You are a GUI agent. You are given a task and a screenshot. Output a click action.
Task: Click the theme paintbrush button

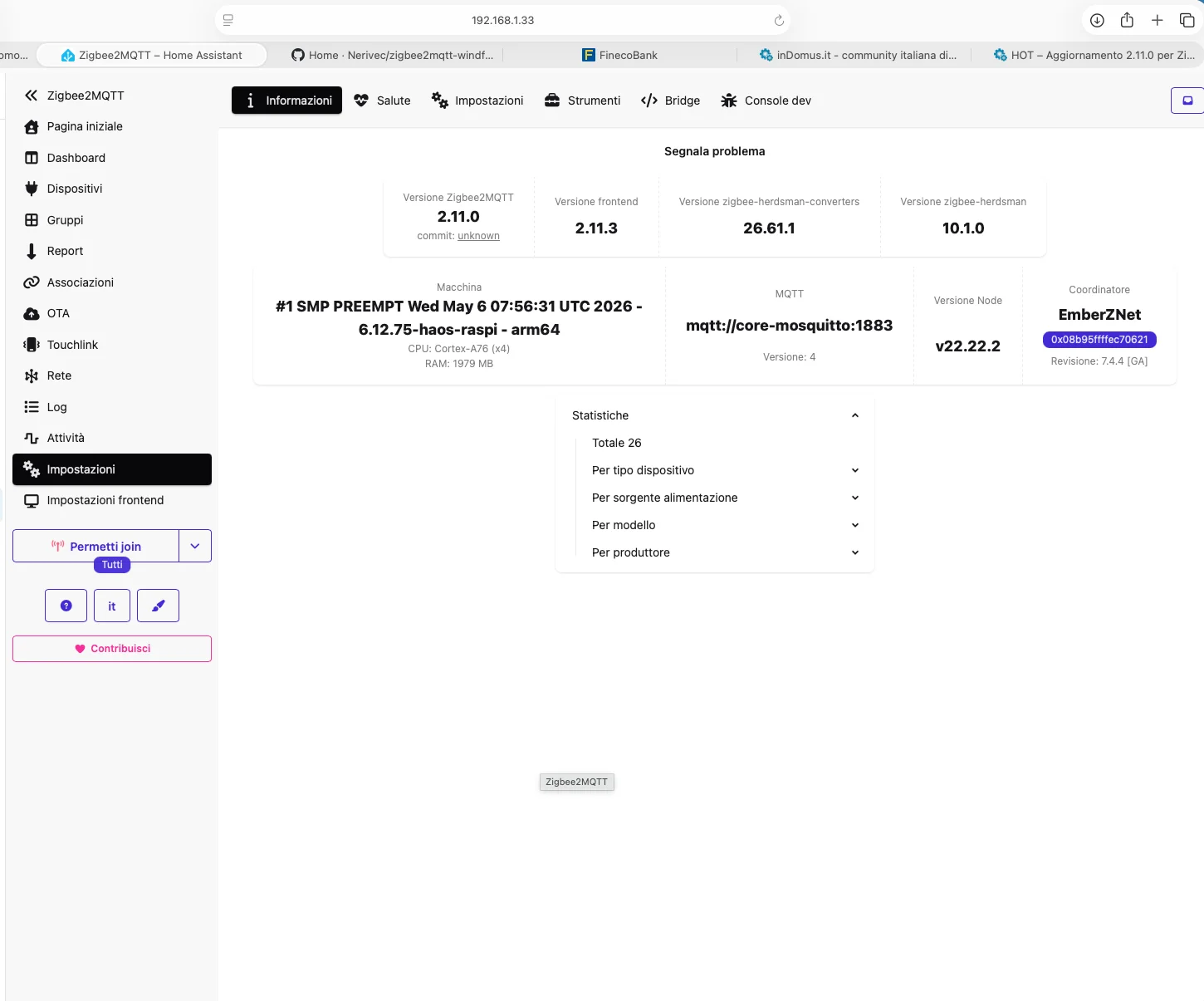point(158,606)
